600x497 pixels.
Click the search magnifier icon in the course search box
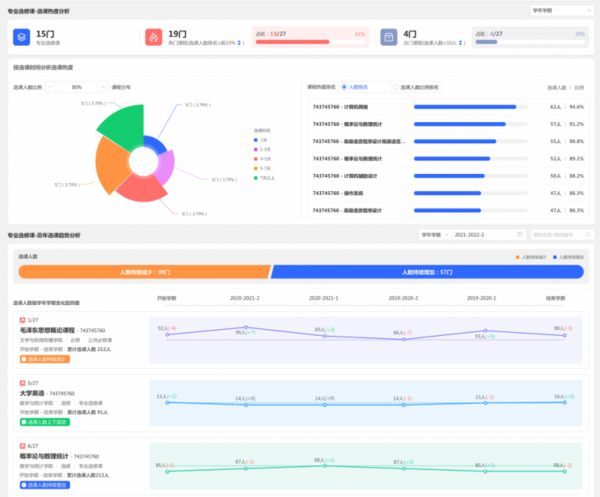coord(588,234)
